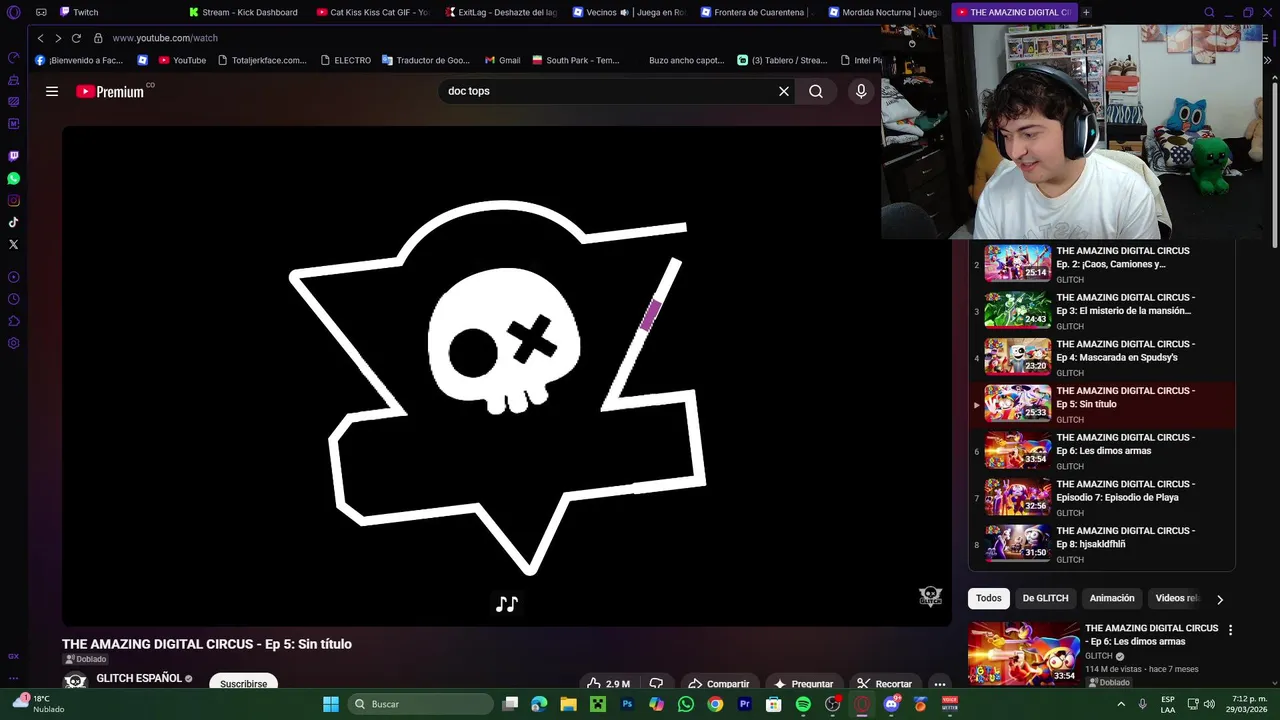Screen dimensions: 1280x720
Task: Open a new browser tab with plus
Action: click(1086, 12)
